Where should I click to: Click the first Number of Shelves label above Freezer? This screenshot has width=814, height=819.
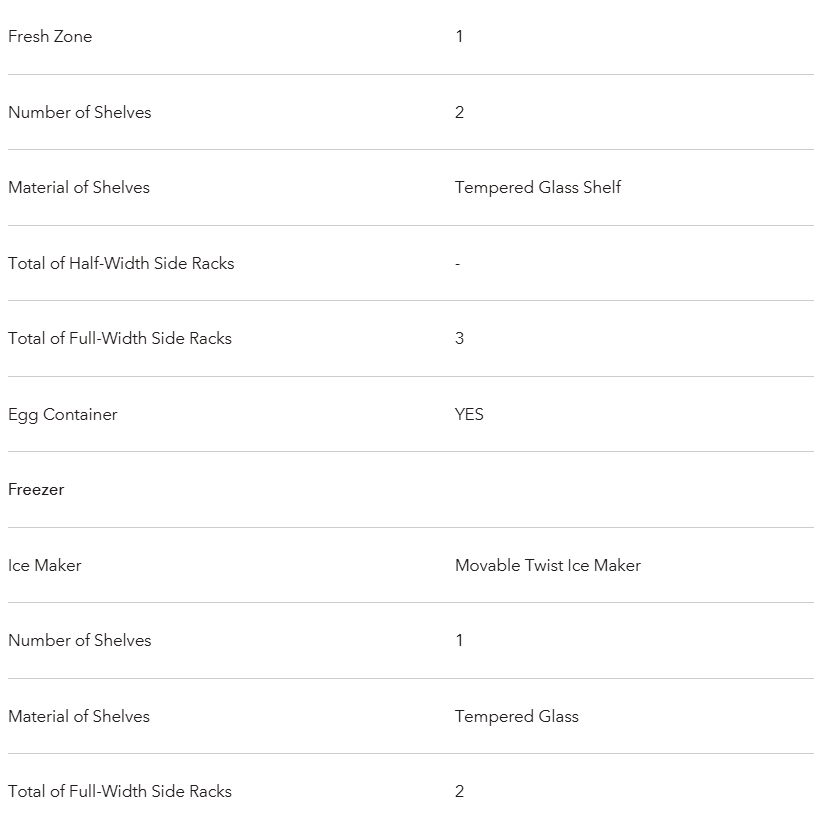tap(80, 112)
